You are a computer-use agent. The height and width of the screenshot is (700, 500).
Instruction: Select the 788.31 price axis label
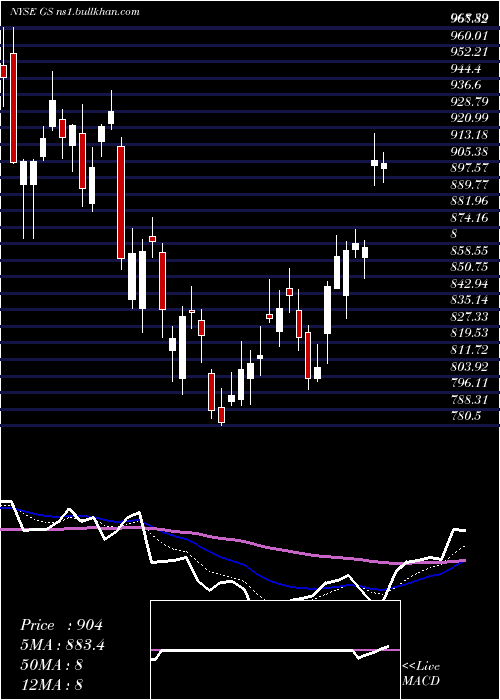(x=469, y=400)
